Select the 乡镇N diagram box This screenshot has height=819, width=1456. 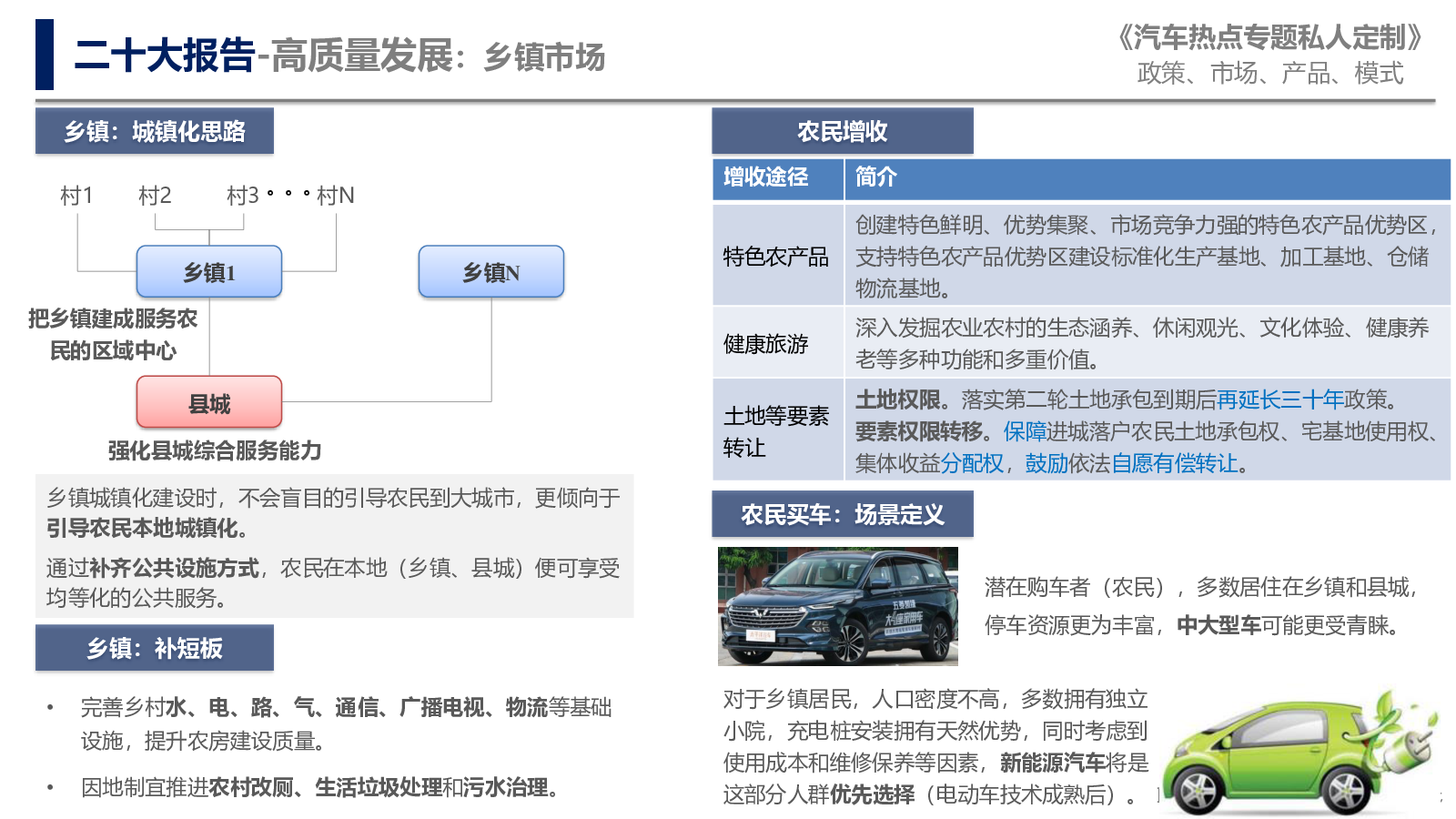[x=491, y=272]
